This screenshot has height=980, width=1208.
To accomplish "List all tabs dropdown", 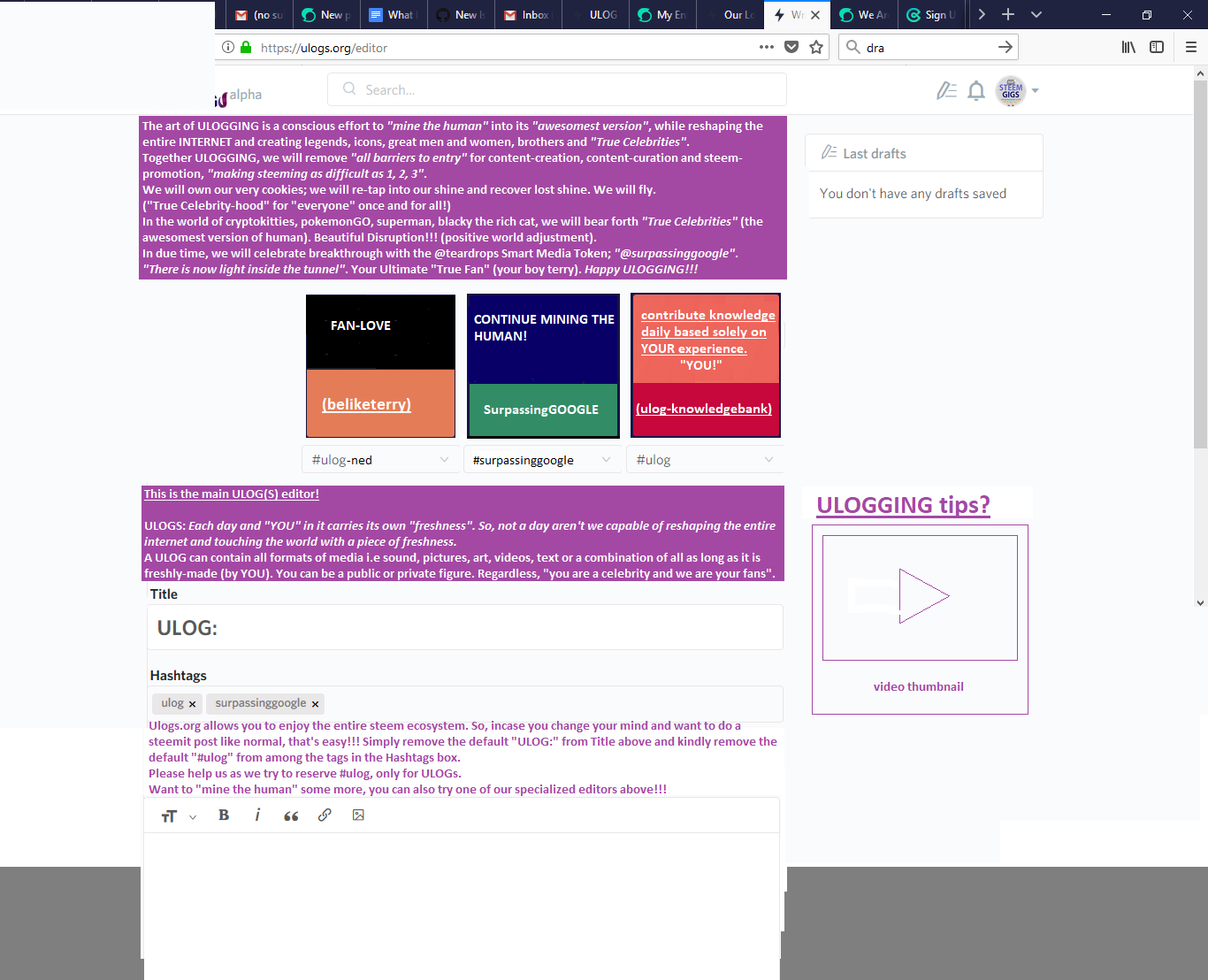I will 1036,15.
